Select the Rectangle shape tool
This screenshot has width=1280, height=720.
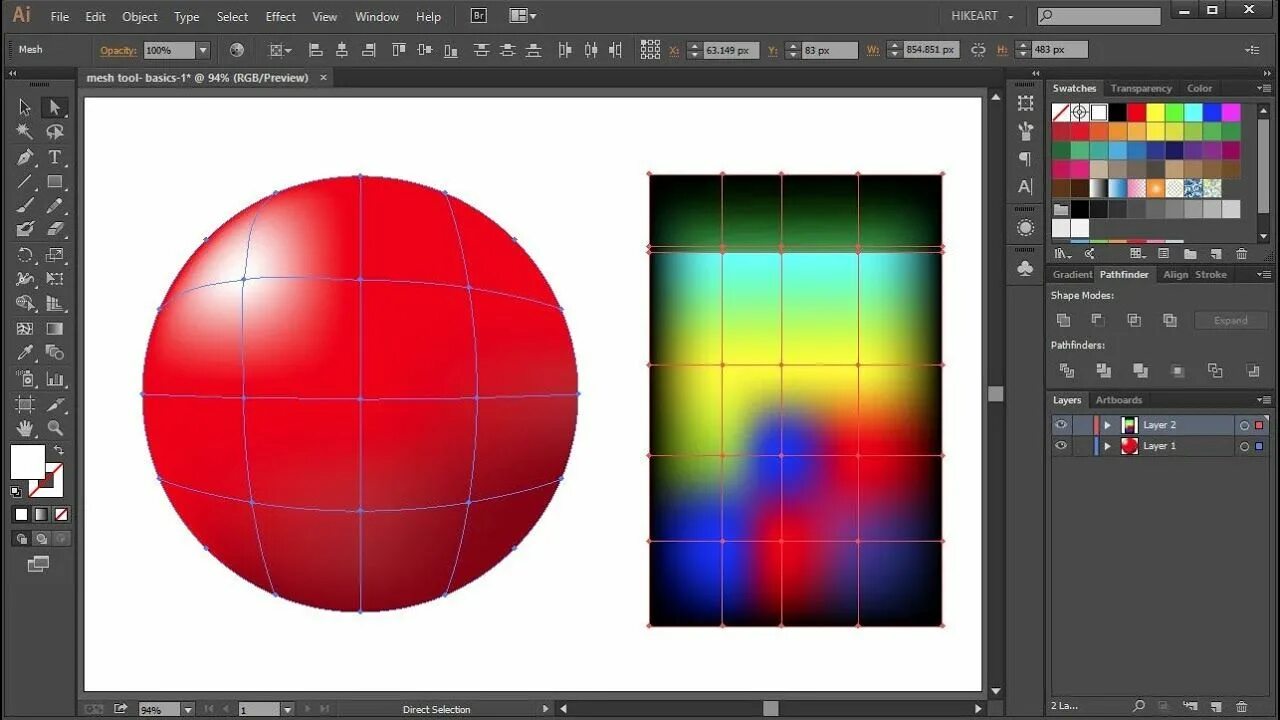(55, 182)
